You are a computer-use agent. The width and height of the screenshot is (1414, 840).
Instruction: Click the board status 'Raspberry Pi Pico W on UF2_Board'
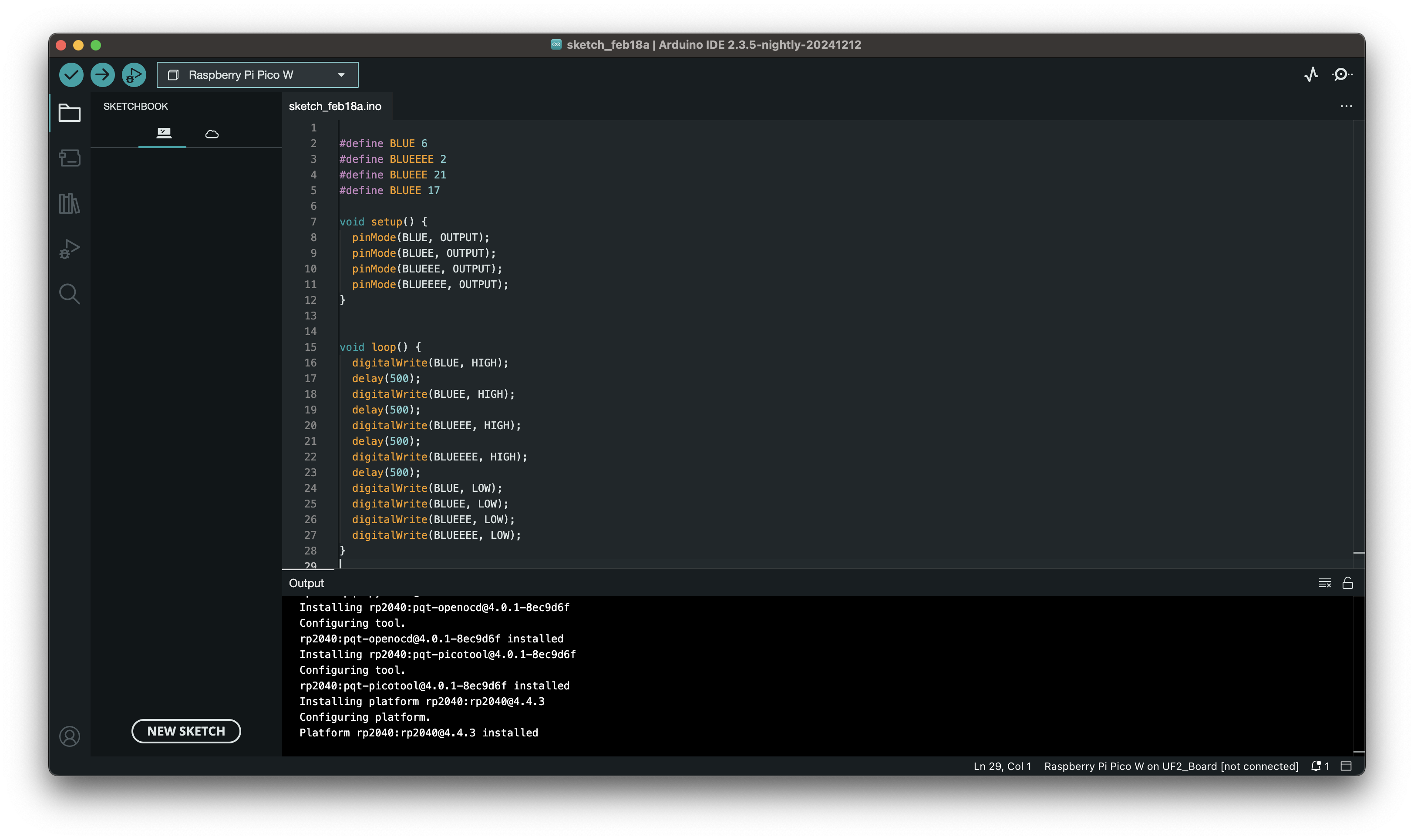coord(1171,766)
